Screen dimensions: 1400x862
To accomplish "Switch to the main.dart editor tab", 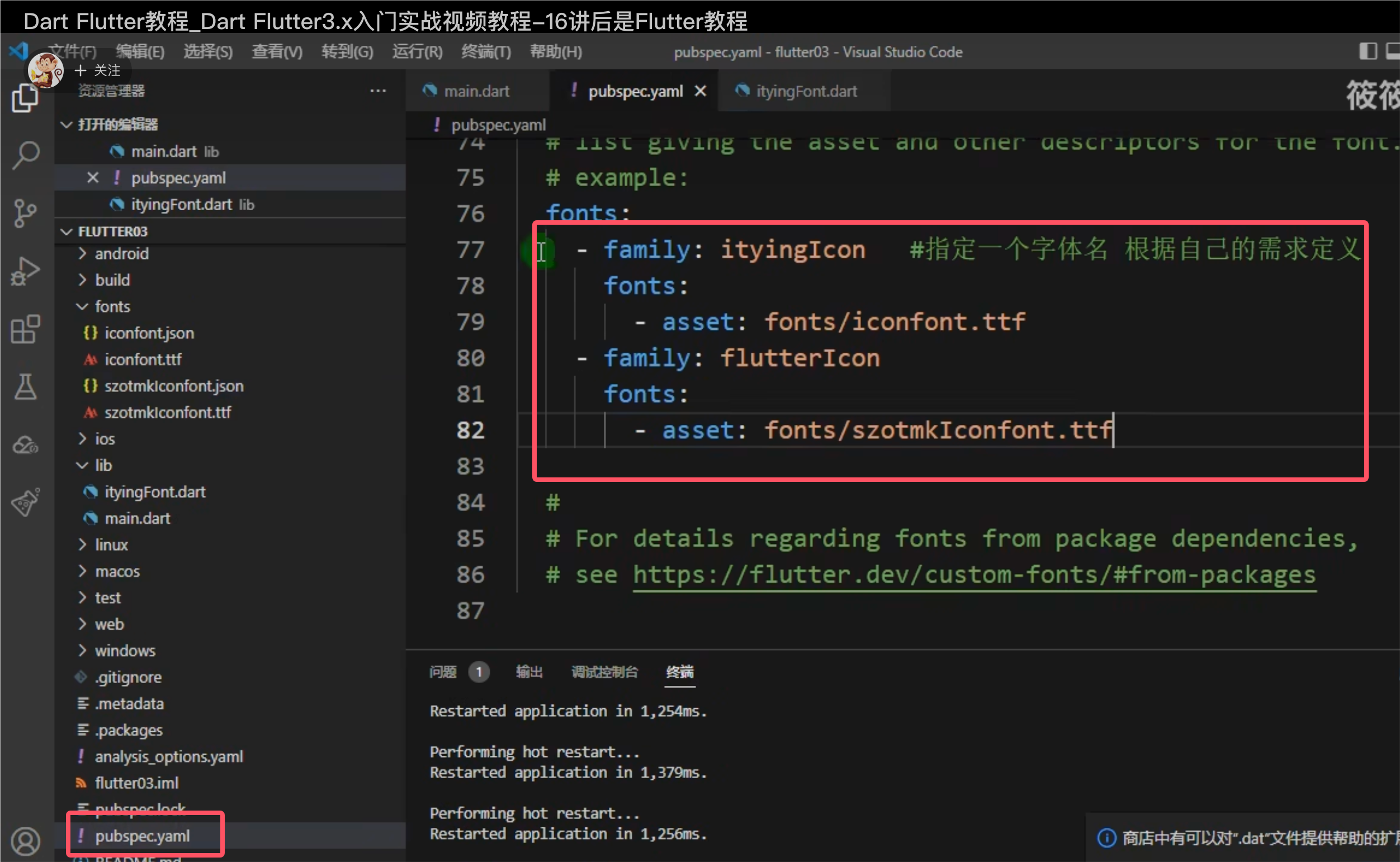I will click(x=477, y=91).
